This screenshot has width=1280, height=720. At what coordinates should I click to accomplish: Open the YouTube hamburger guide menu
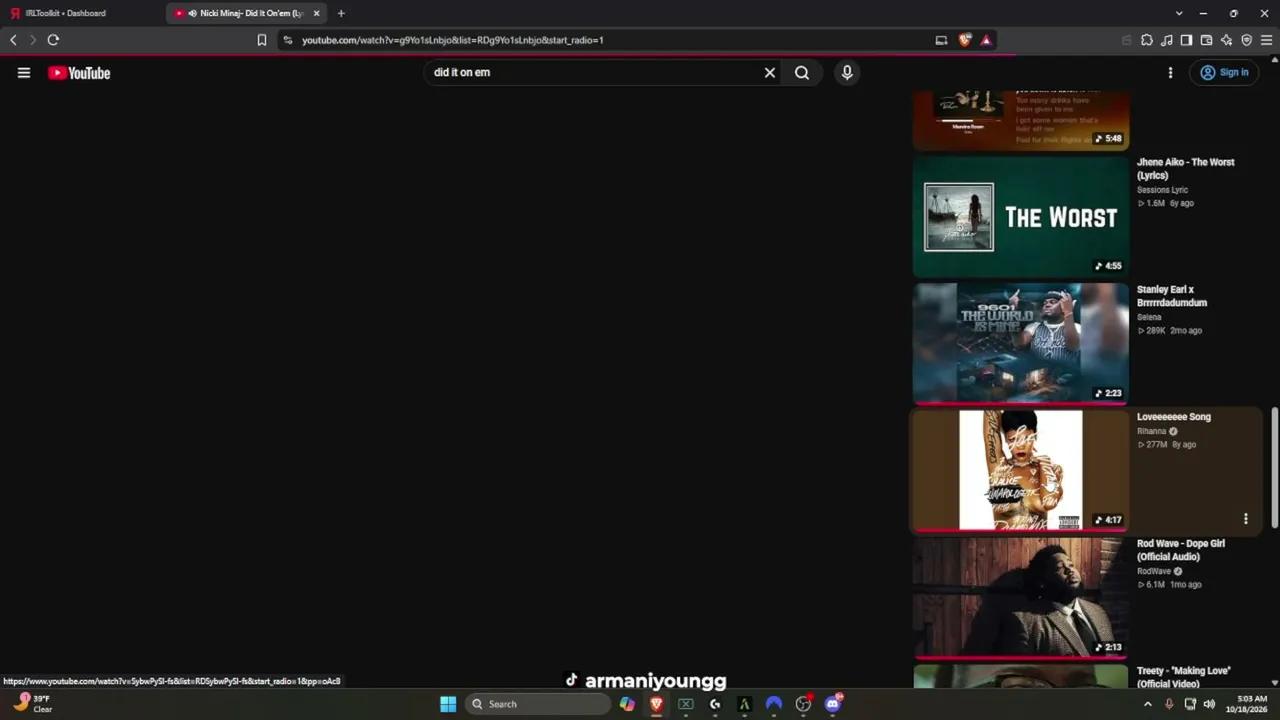[24, 72]
